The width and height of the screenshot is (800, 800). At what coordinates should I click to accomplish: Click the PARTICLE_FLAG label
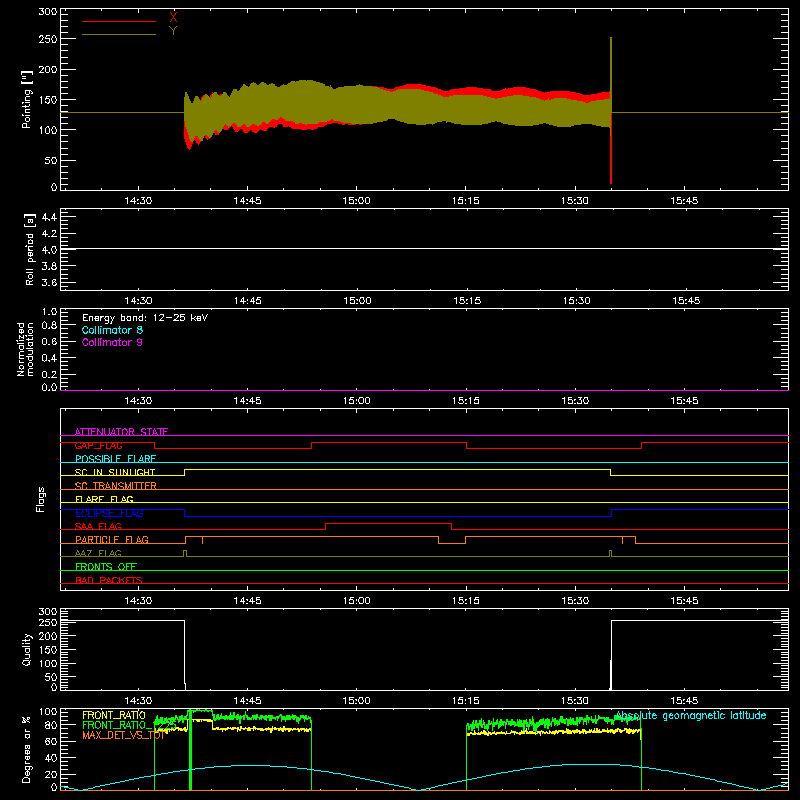point(112,539)
